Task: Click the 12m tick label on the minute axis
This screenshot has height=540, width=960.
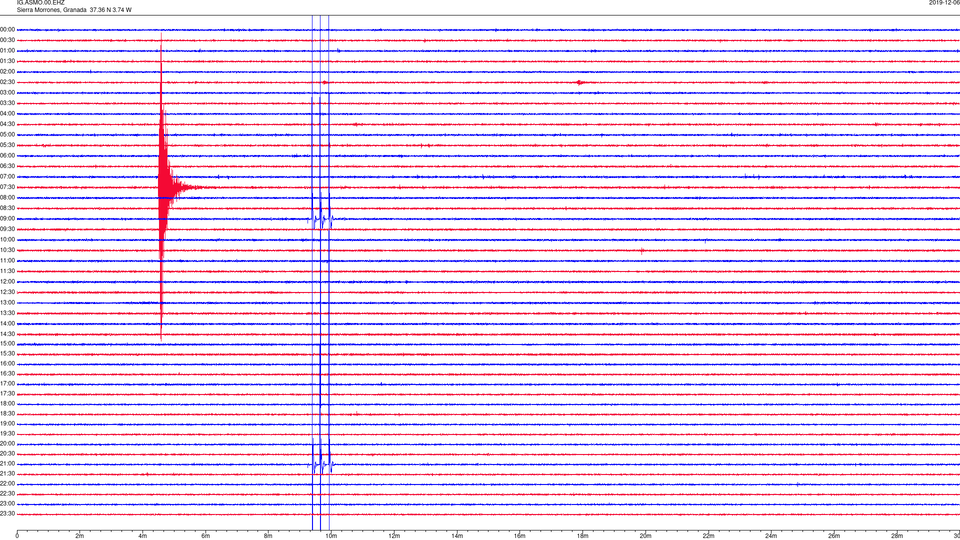Action: 394,536
